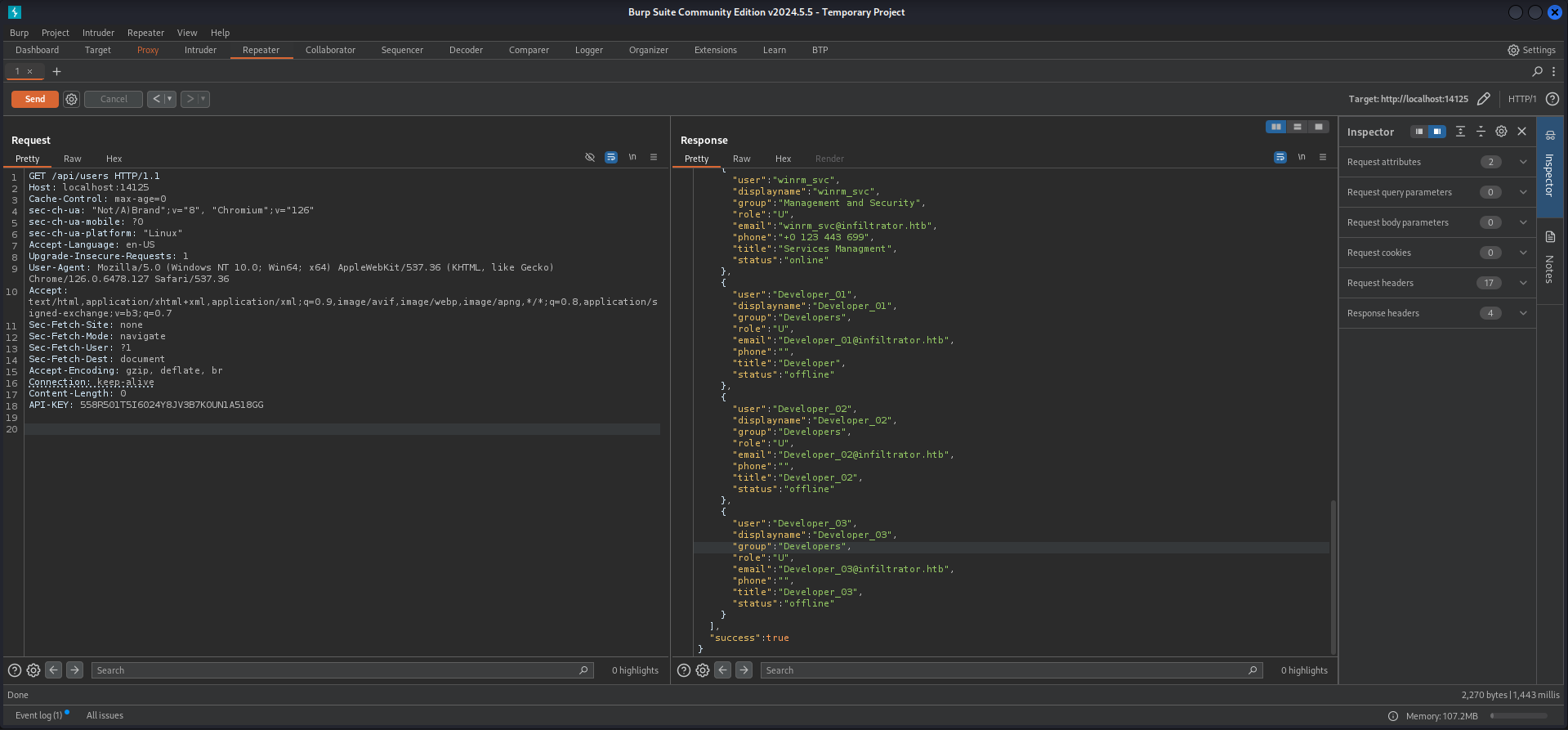Image resolution: width=1568 pixels, height=730 pixels.
Task: Open the Intruder menu in menu bar
Action: [x=98, y=33]
